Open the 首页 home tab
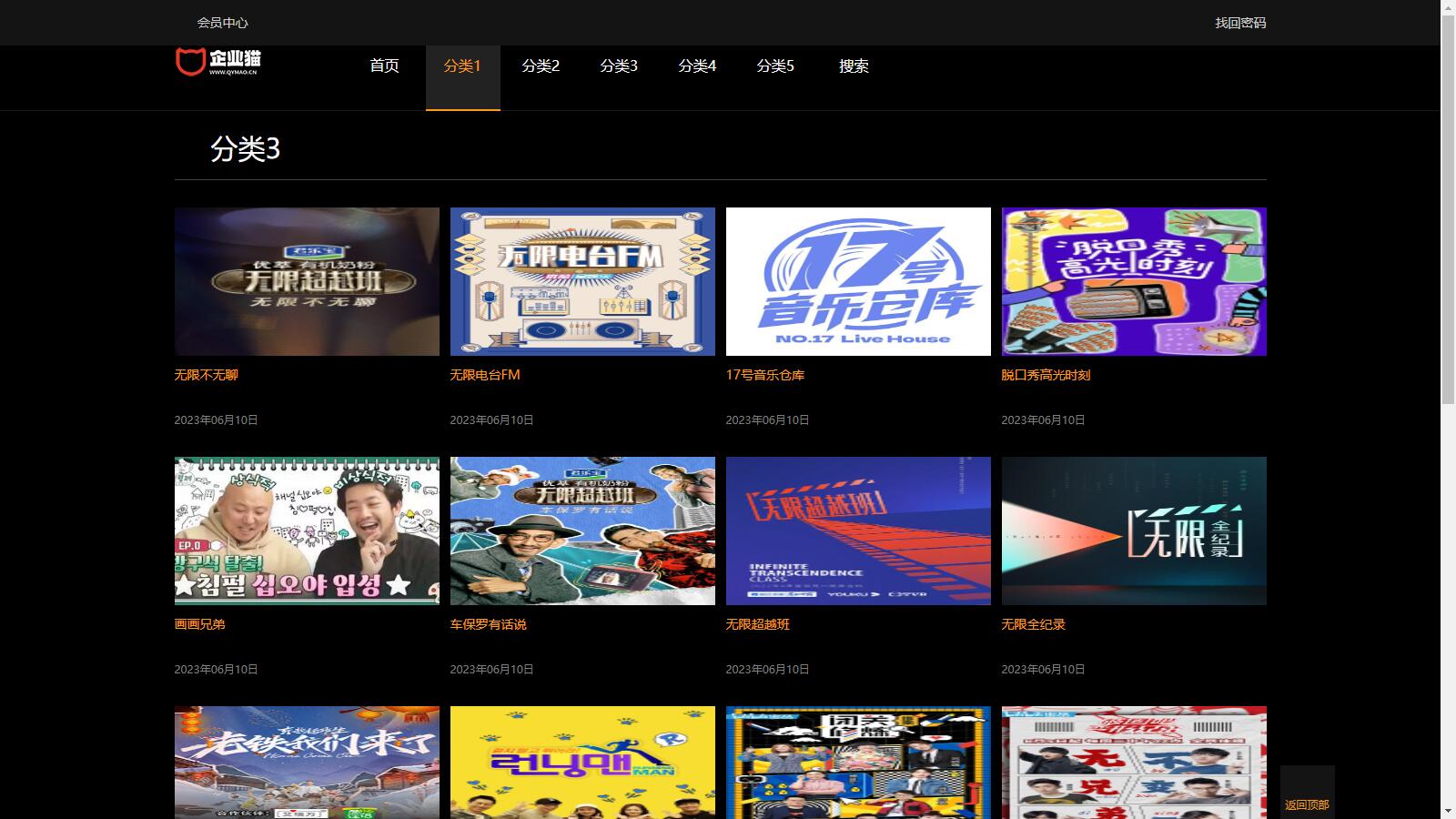Viewport: 1456px width, 819px height. coord(384,66)
